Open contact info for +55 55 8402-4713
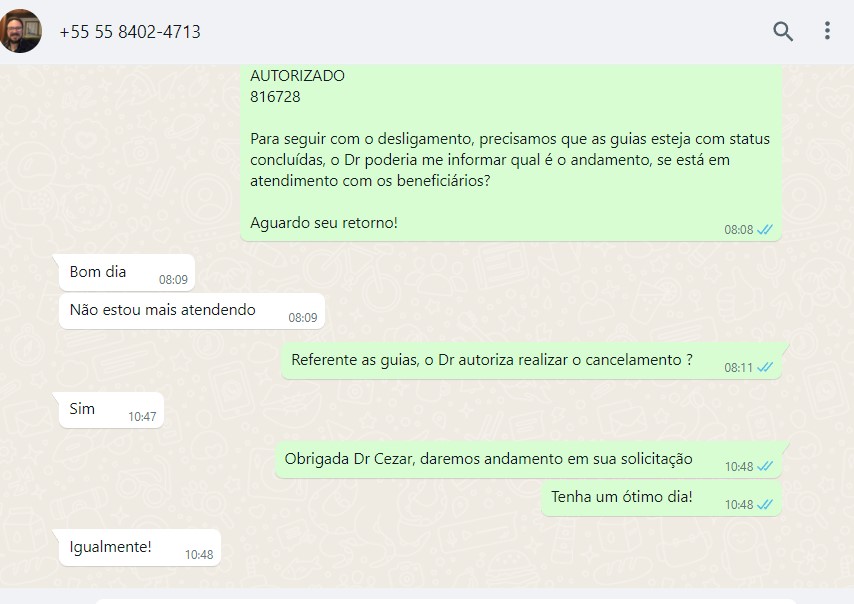 pyautogui.click(x=130, y=32)
